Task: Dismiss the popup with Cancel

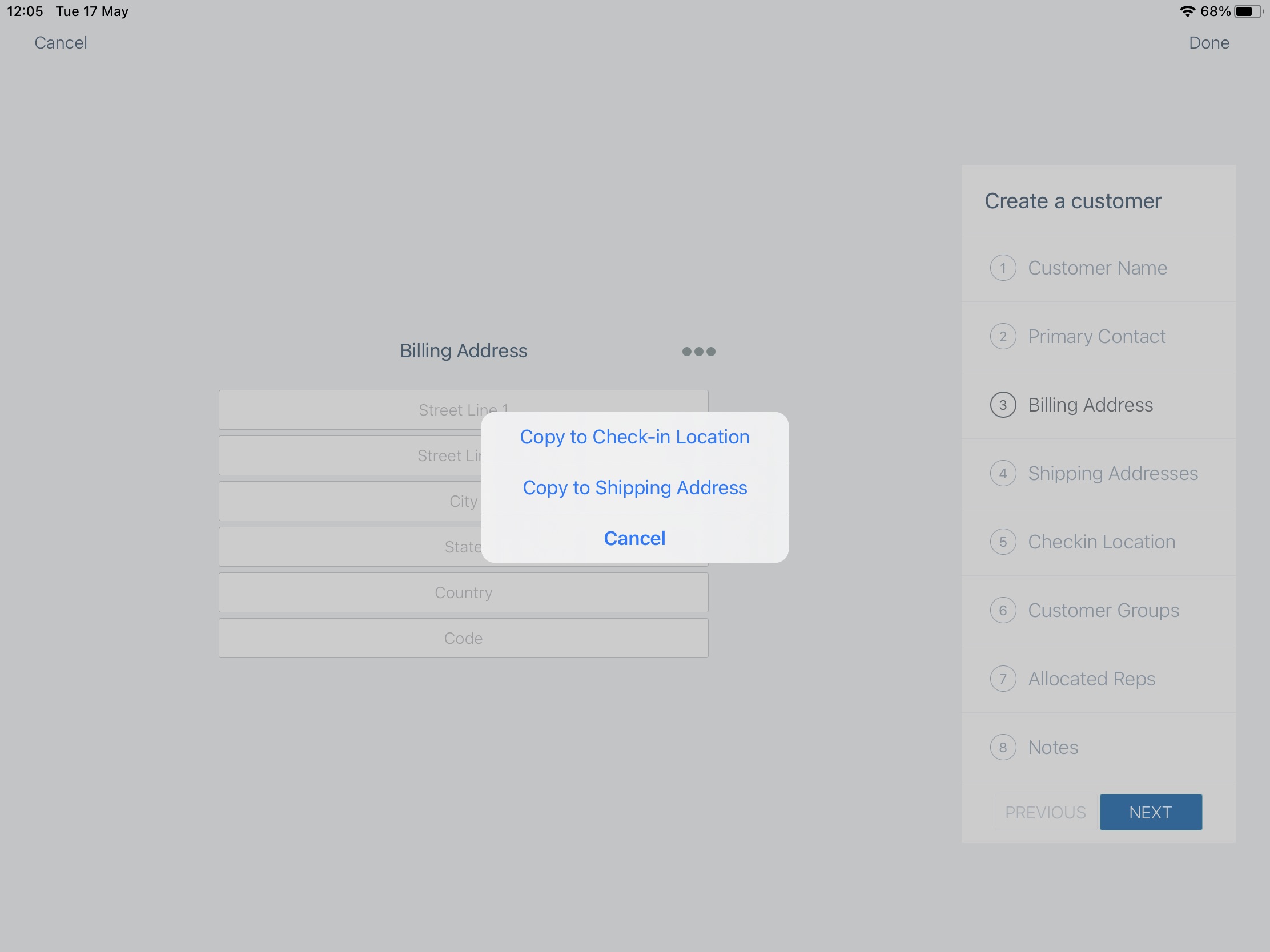Action: [x=635, y=538]
